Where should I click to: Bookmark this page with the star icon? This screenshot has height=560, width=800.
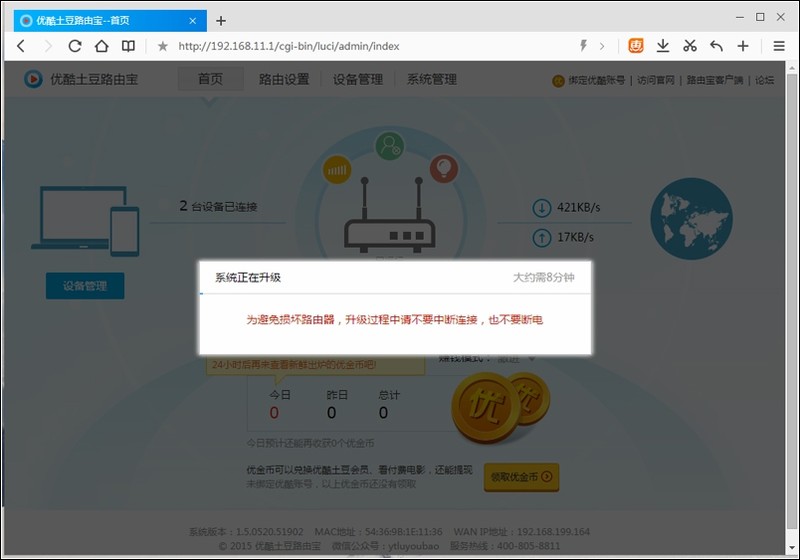pos(163,46)
